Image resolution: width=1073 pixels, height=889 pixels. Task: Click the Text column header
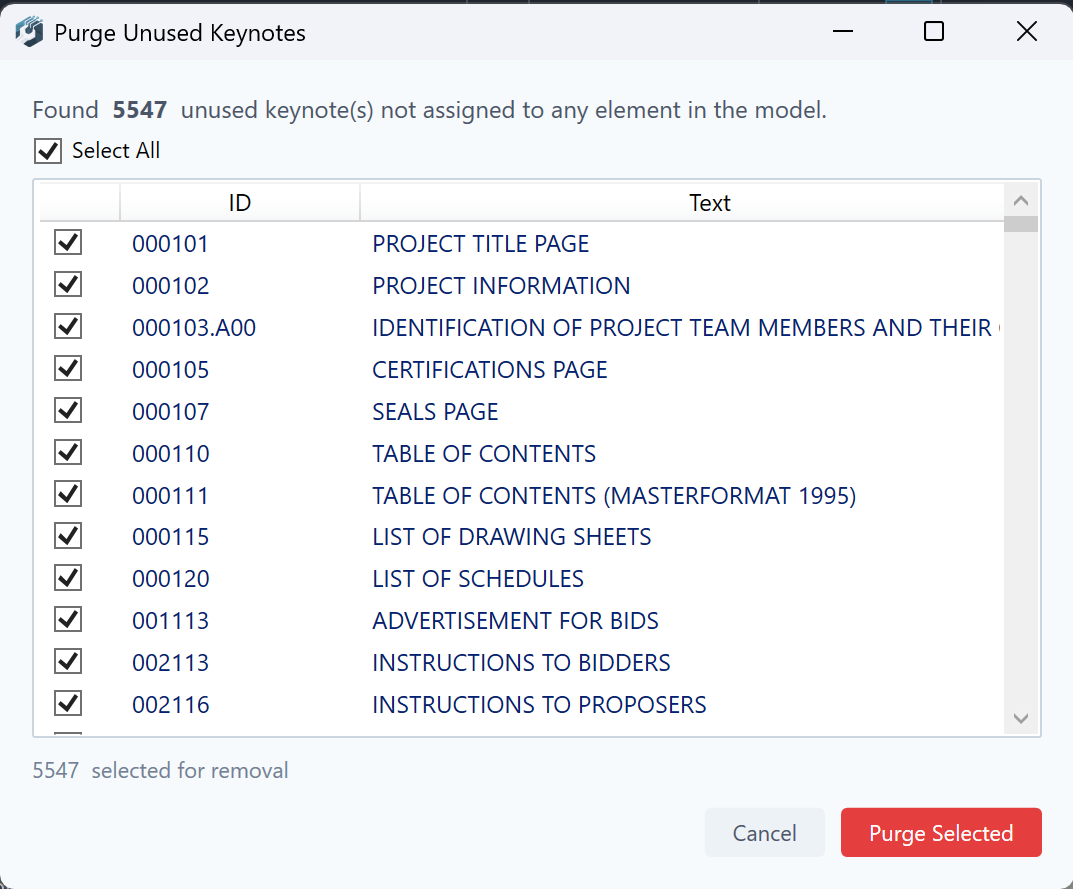tap(709, 203)
